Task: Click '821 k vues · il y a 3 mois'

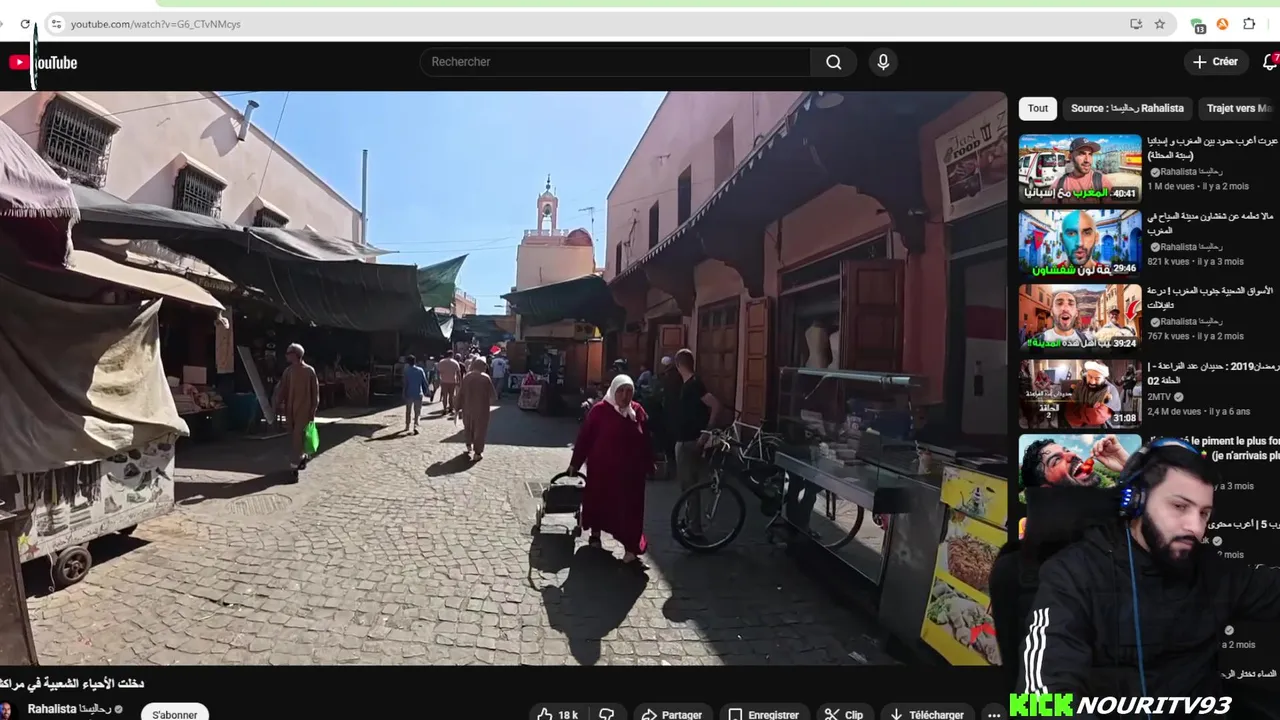Action: (1195, 262)
